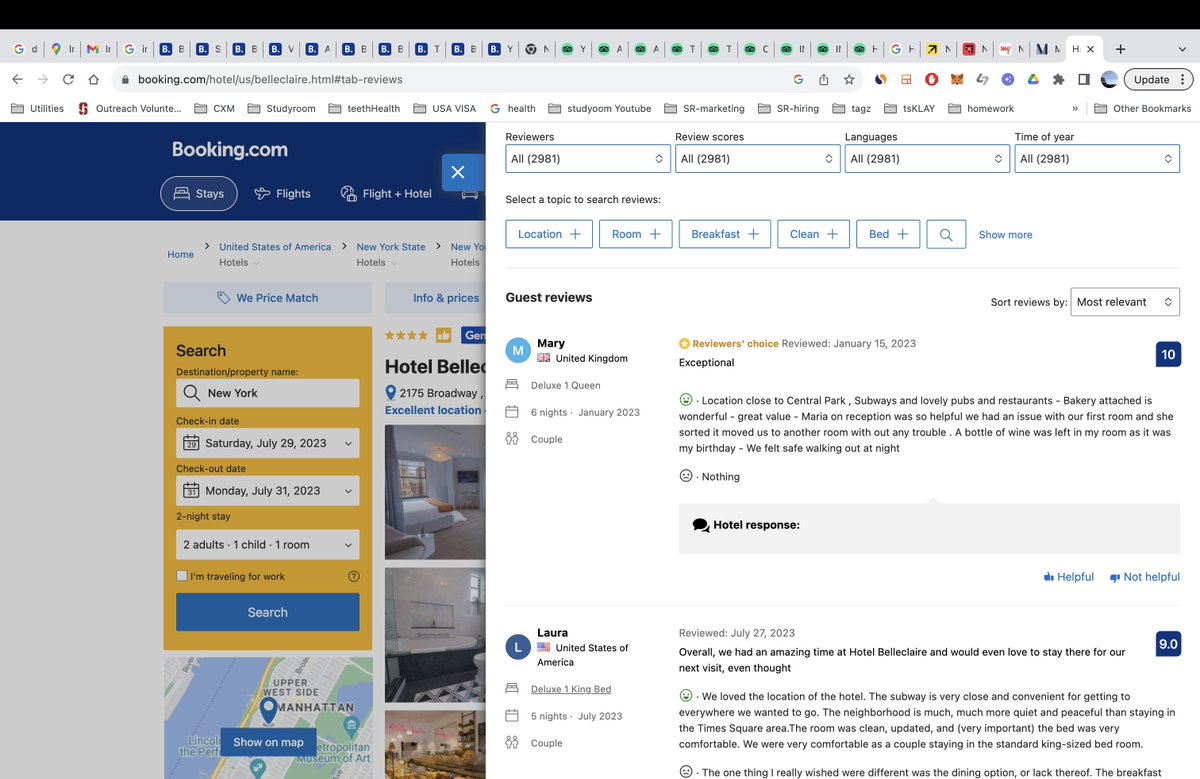Open the Similarweb orange-blue extension icon
The height and width of the screenshot is (779, 1200).
coord(881,79)
